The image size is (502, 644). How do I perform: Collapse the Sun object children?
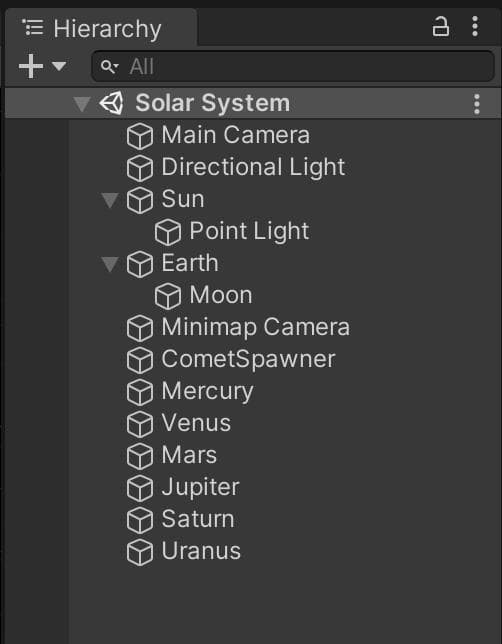(x=110, y=200)
